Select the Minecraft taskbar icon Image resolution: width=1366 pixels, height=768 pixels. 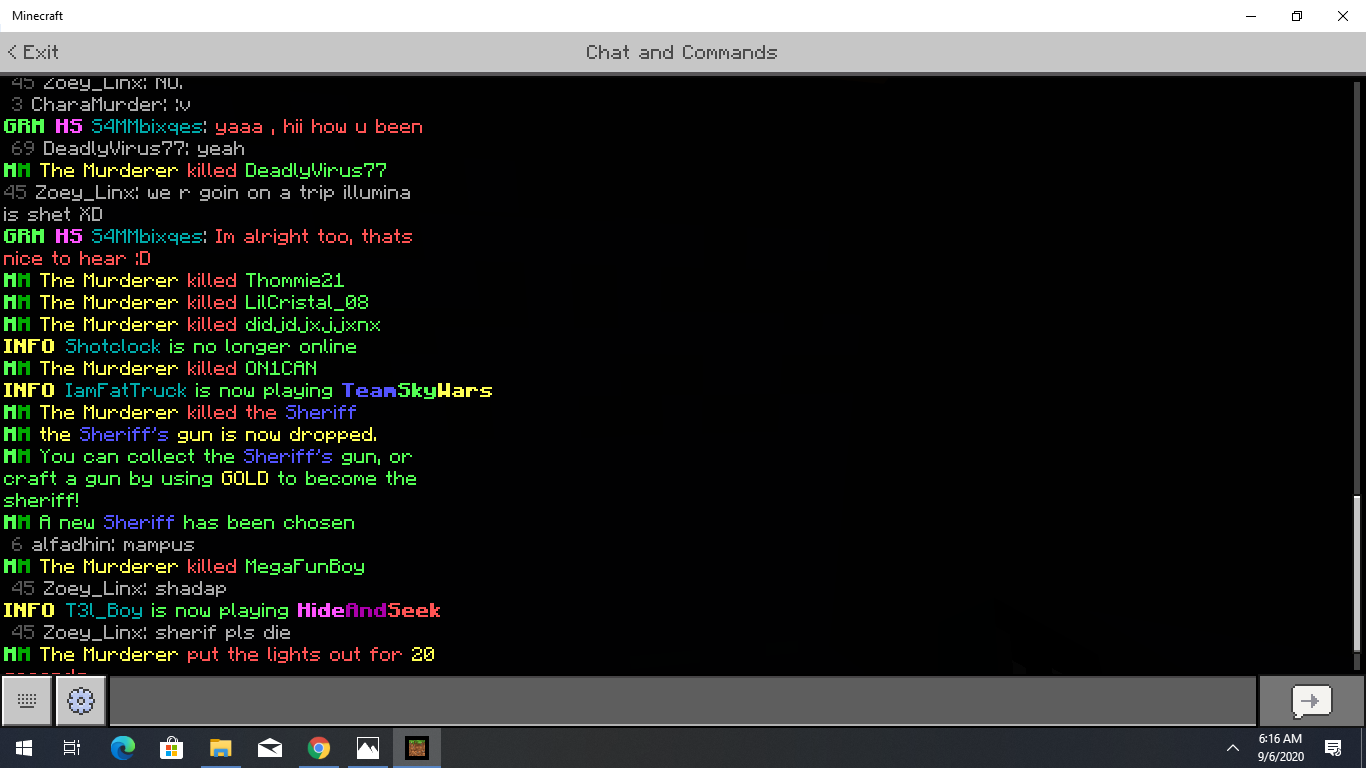click(416, 747)
